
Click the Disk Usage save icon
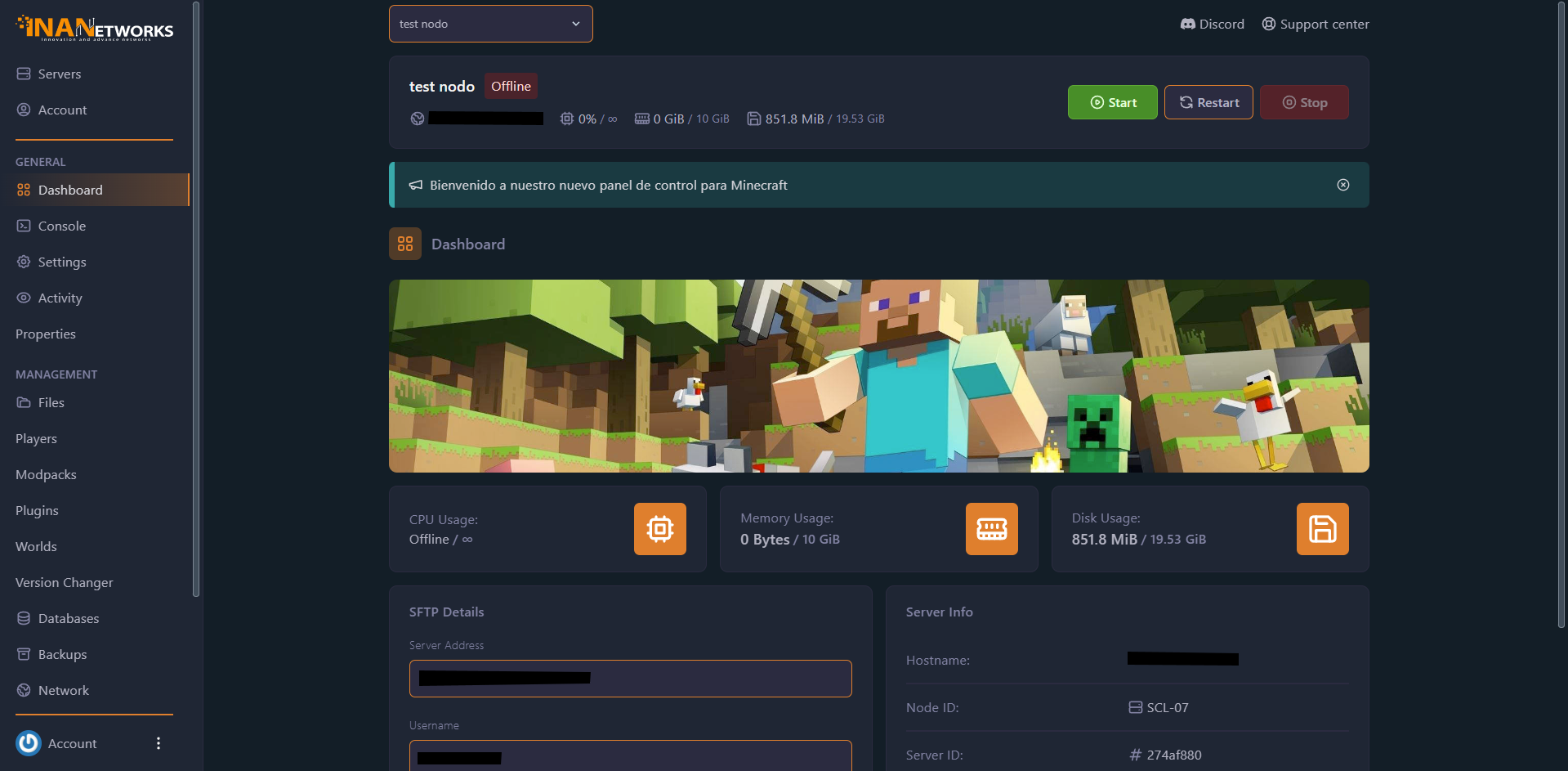(x=1322, y=529)
